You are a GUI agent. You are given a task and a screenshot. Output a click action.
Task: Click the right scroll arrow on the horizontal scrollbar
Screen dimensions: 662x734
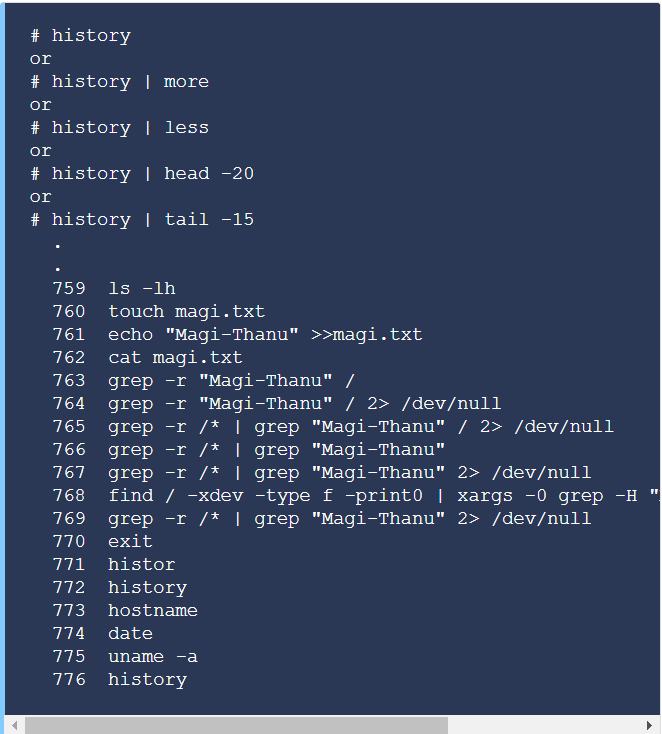(x=650, y=725)
